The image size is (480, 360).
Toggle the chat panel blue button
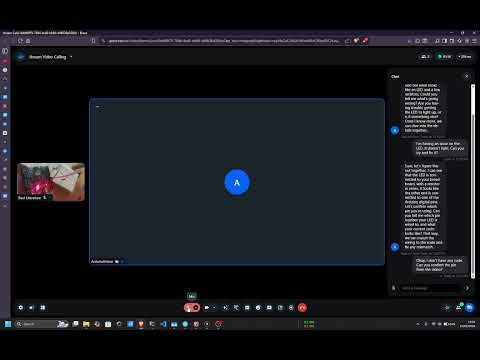[470, 307]
